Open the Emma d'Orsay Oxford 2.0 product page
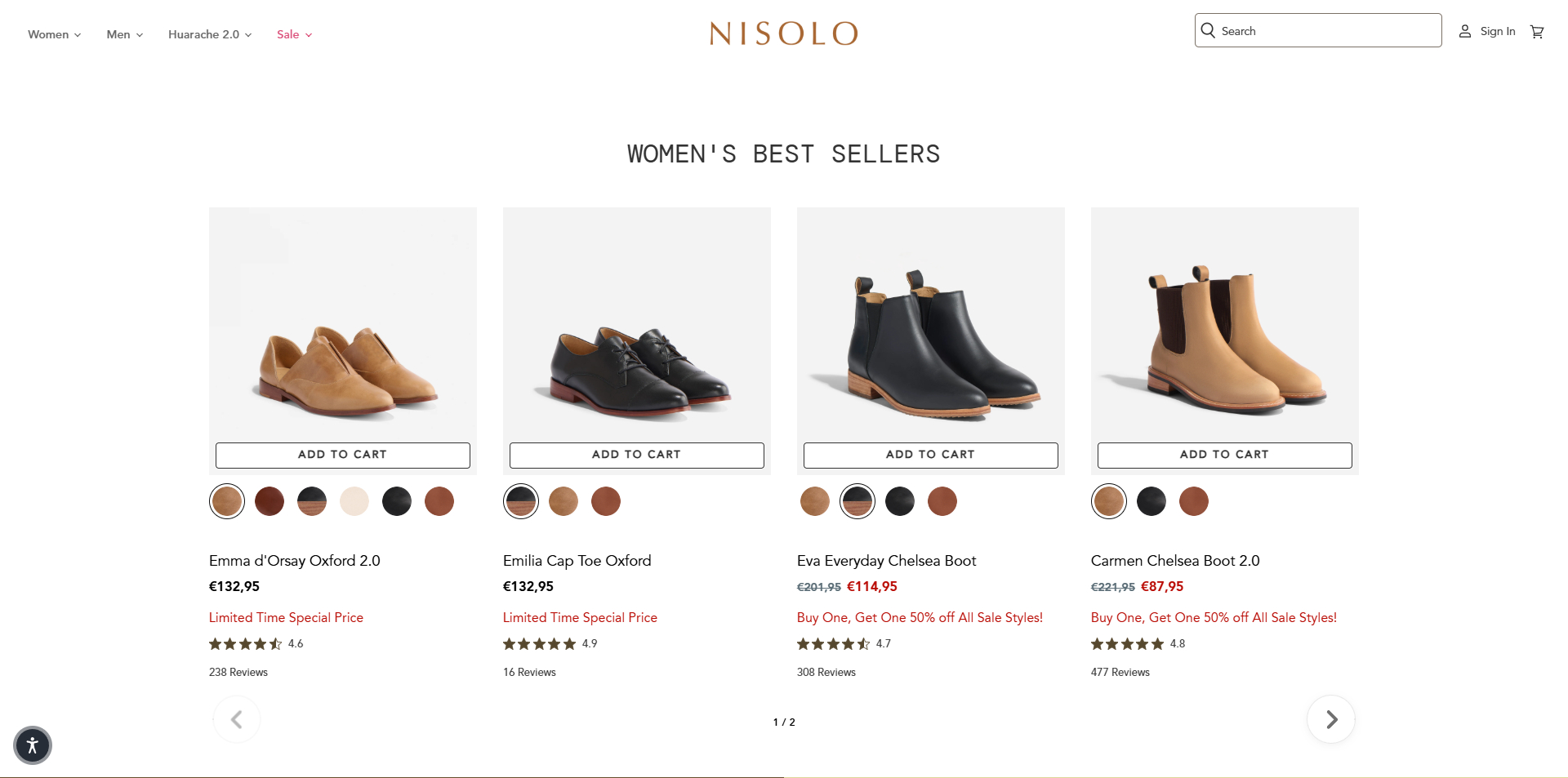 pos(294,561)
